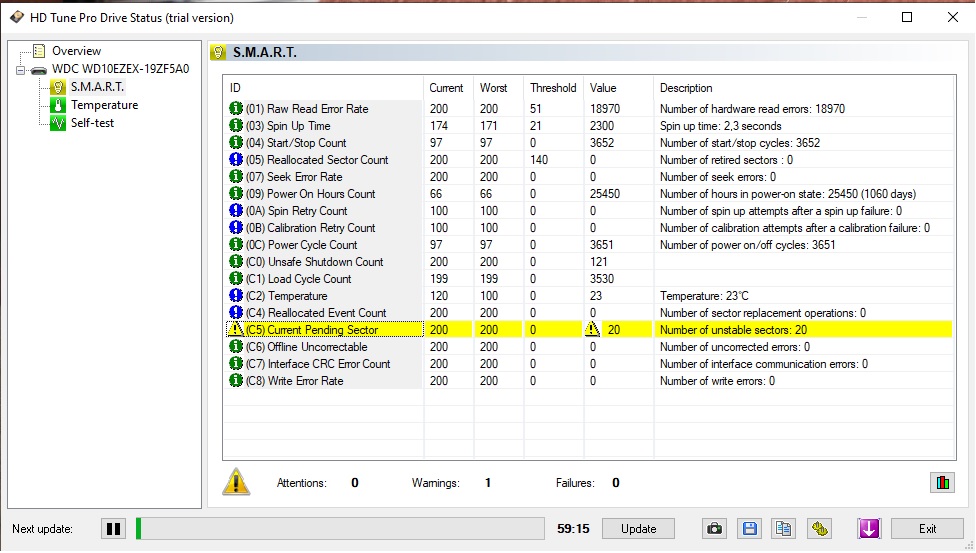Click the value 18970 cell
976x553 pixels.
point(604,109)
